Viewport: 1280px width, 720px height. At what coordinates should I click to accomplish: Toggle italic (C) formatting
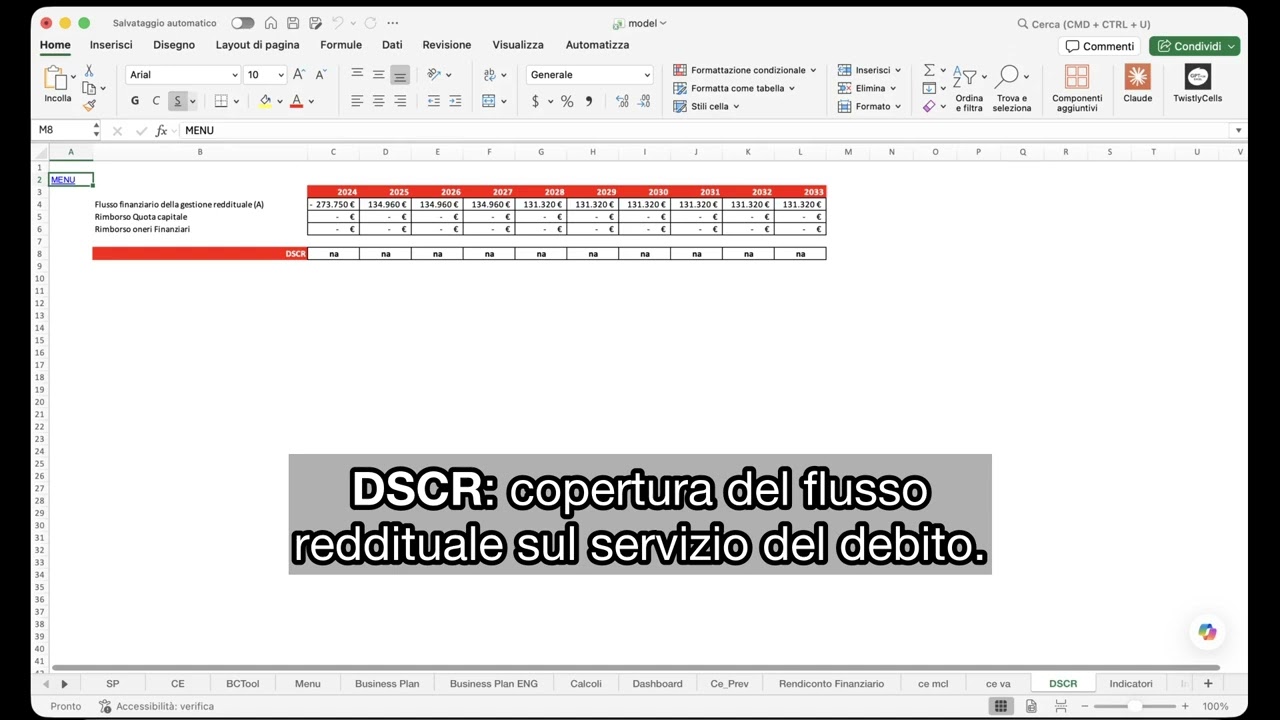[x=156, y=101]
